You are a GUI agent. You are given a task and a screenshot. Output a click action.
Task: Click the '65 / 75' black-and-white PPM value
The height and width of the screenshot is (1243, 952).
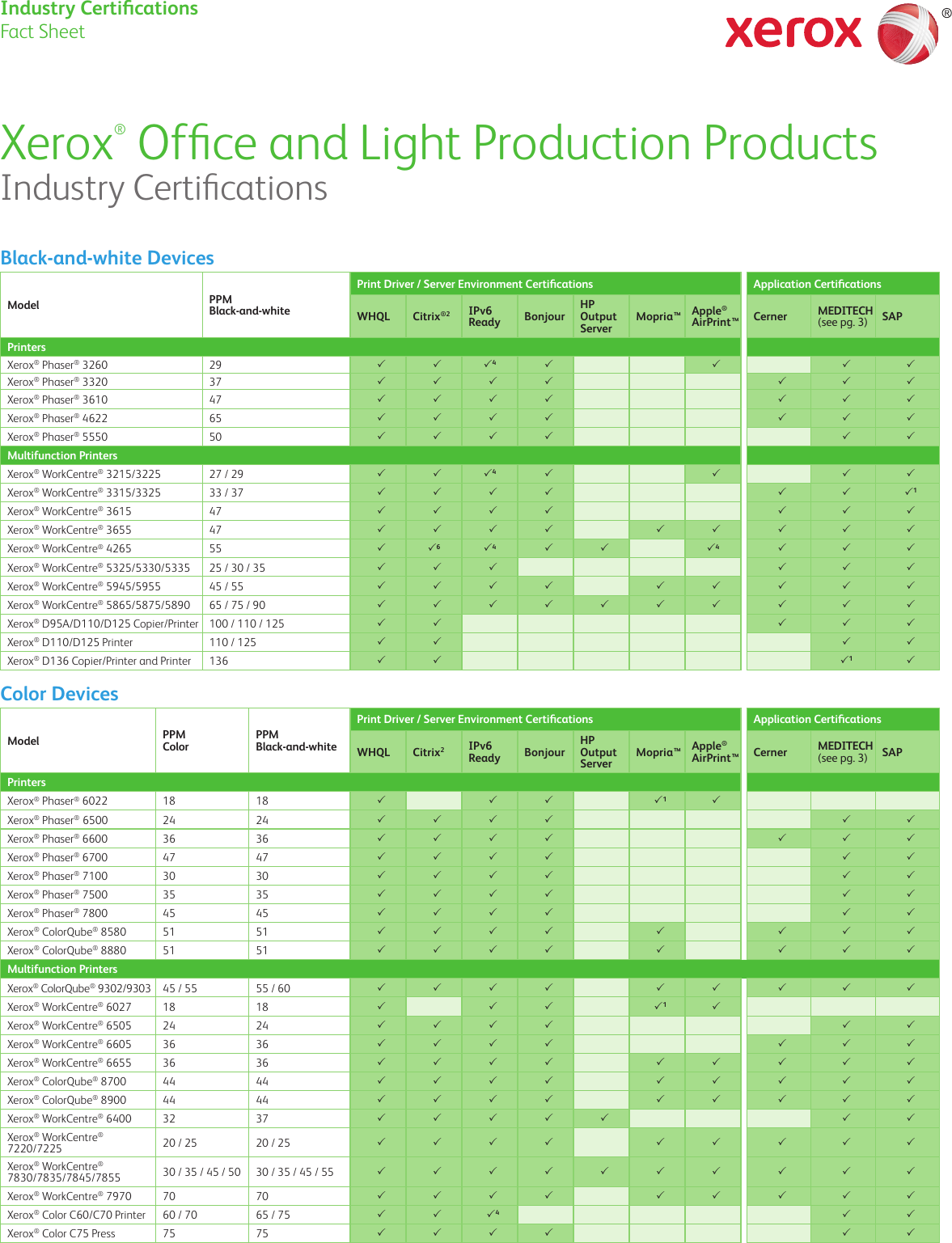273,1215
